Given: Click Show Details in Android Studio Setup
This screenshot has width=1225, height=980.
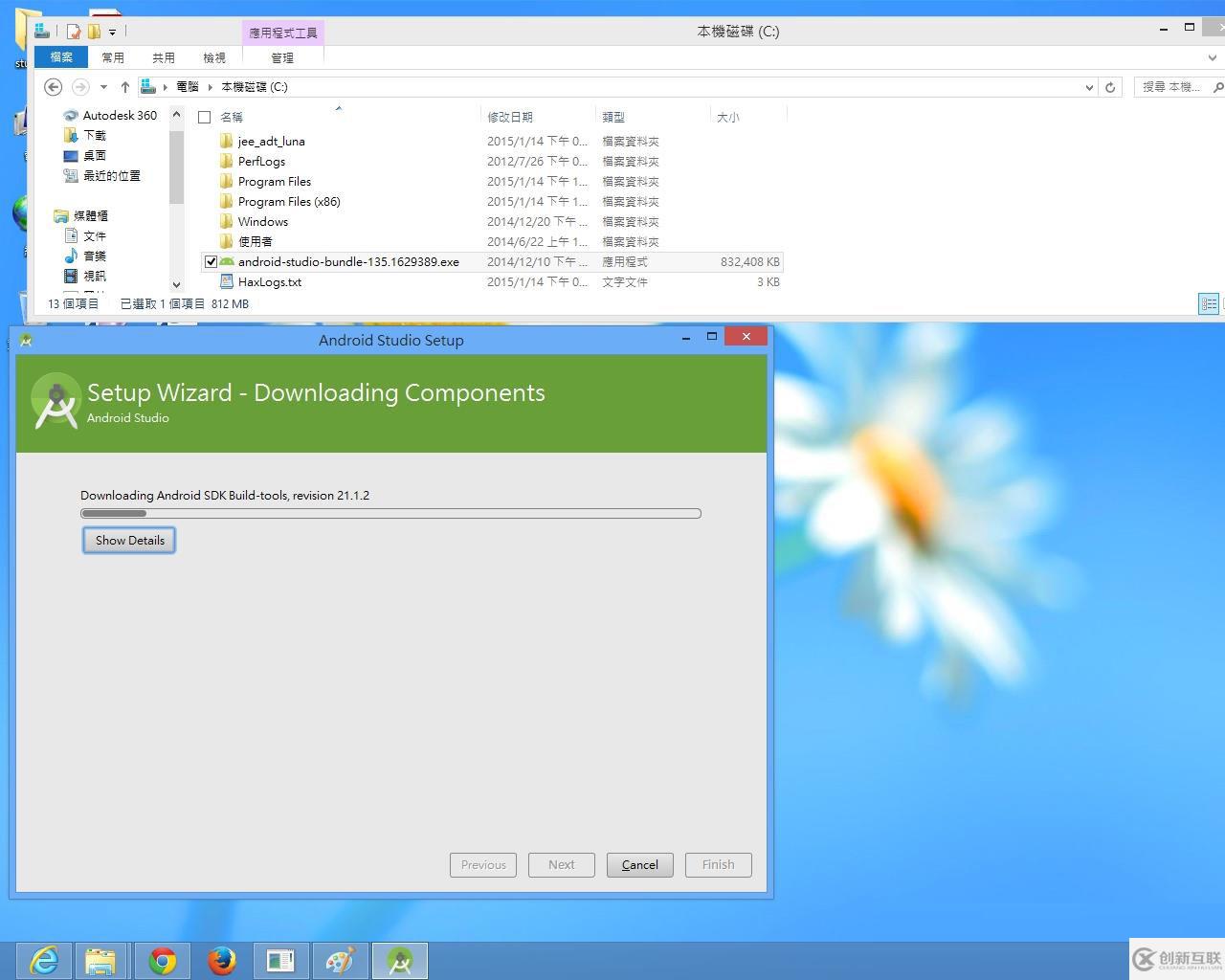Looking at the screenshot, I should point(129,541).
